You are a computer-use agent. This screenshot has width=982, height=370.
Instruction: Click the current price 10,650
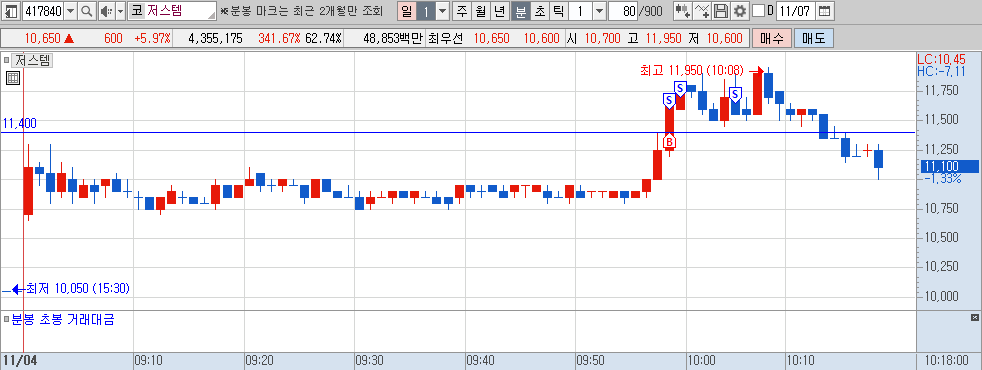pyautogui.click(x=43, y=39)
